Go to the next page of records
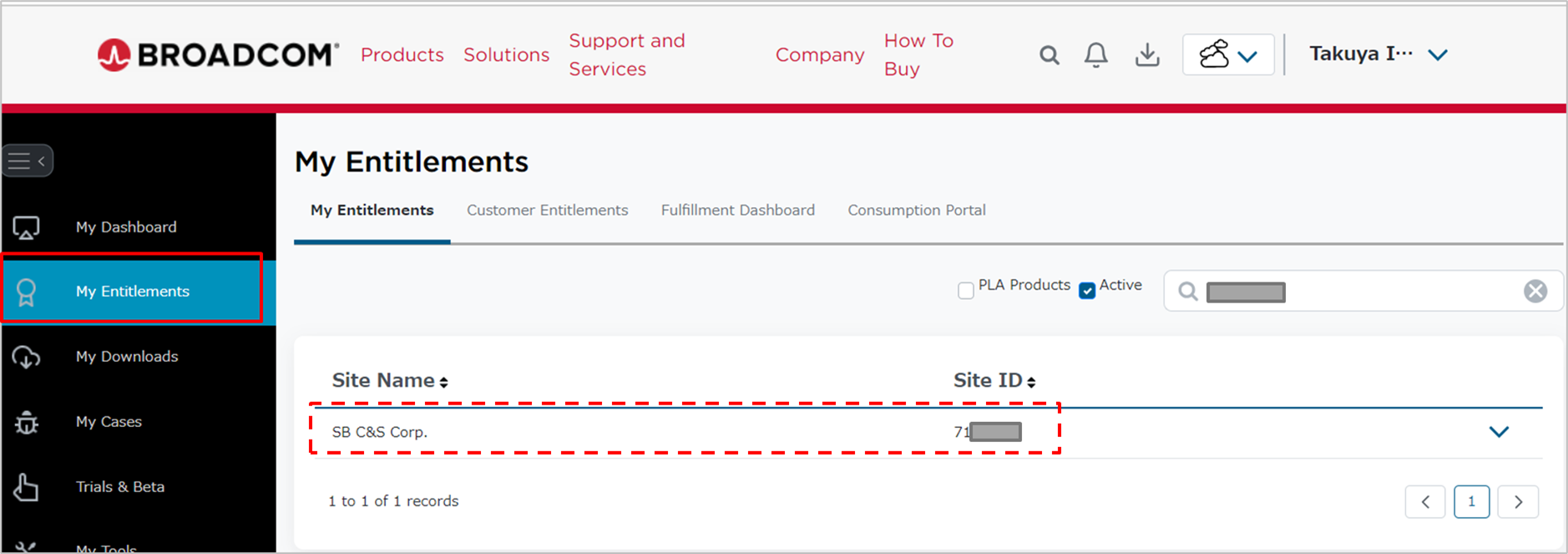The image size is (1568, 554). click(x=1518, y=502)
